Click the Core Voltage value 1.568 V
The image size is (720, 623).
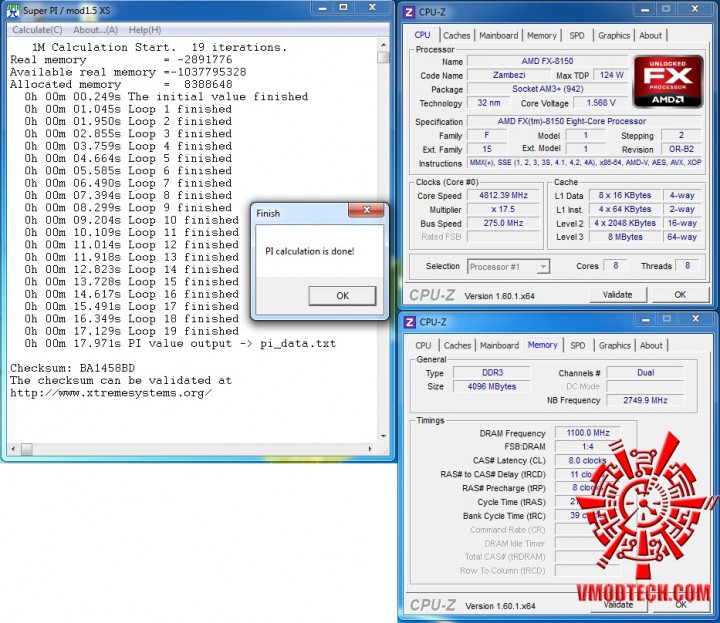pos(601,103)
